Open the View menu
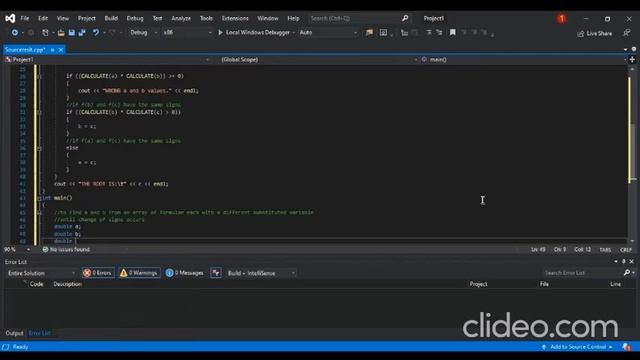Image resolution: width=640 pixels, height=360 pixels. 63,18
